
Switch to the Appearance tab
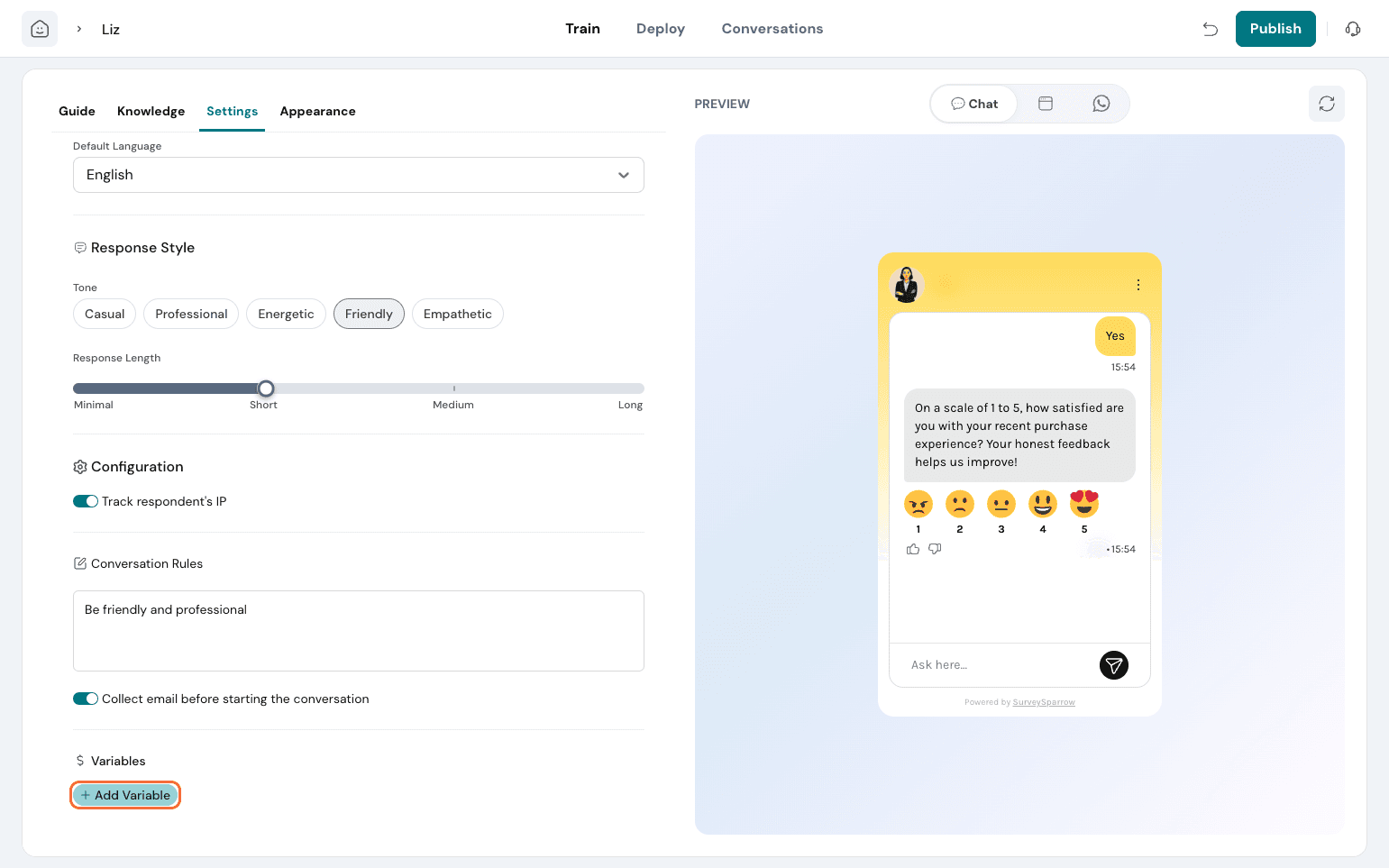tap(317, 111)
